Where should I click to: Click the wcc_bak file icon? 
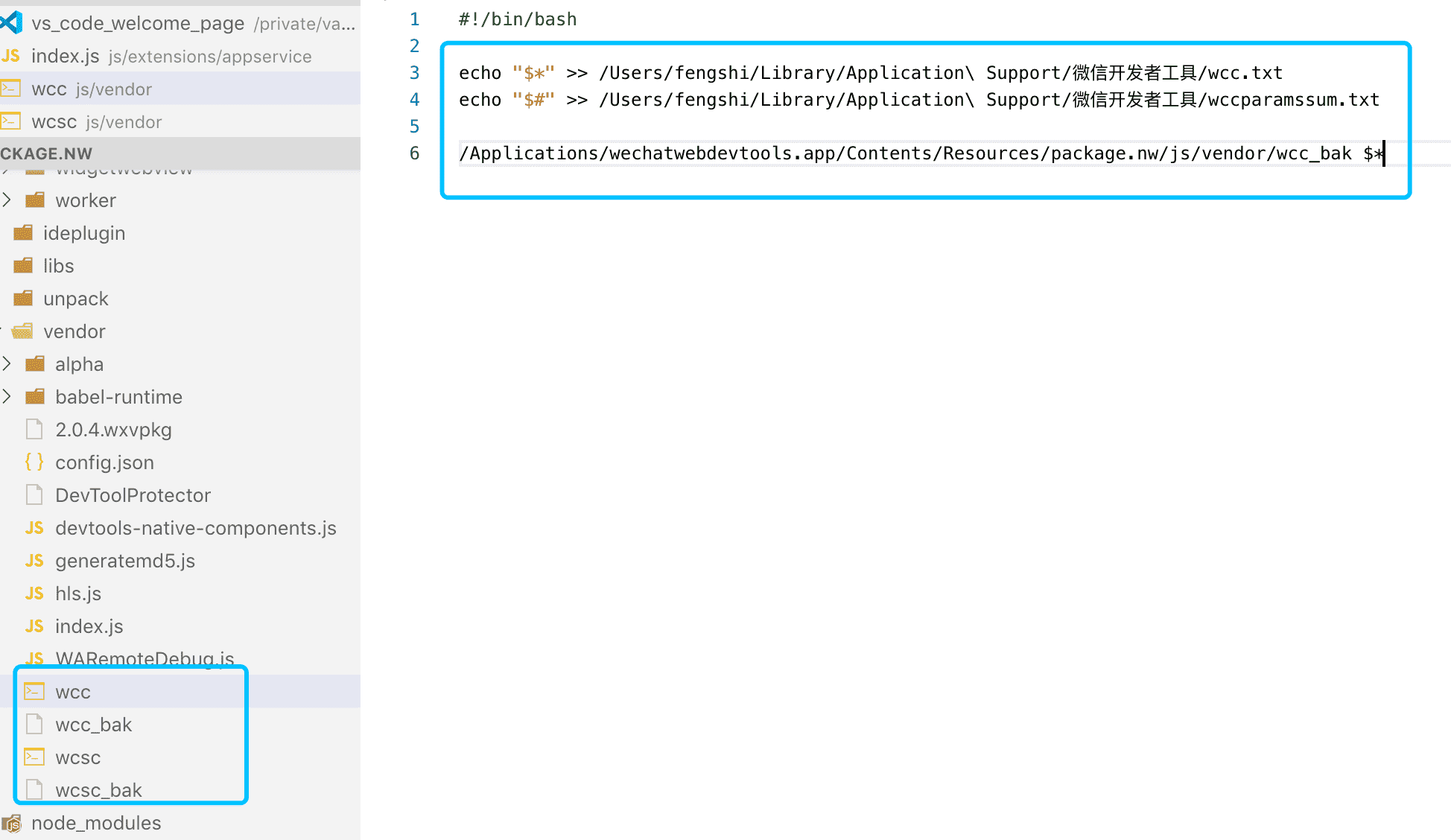pos(34,723)
